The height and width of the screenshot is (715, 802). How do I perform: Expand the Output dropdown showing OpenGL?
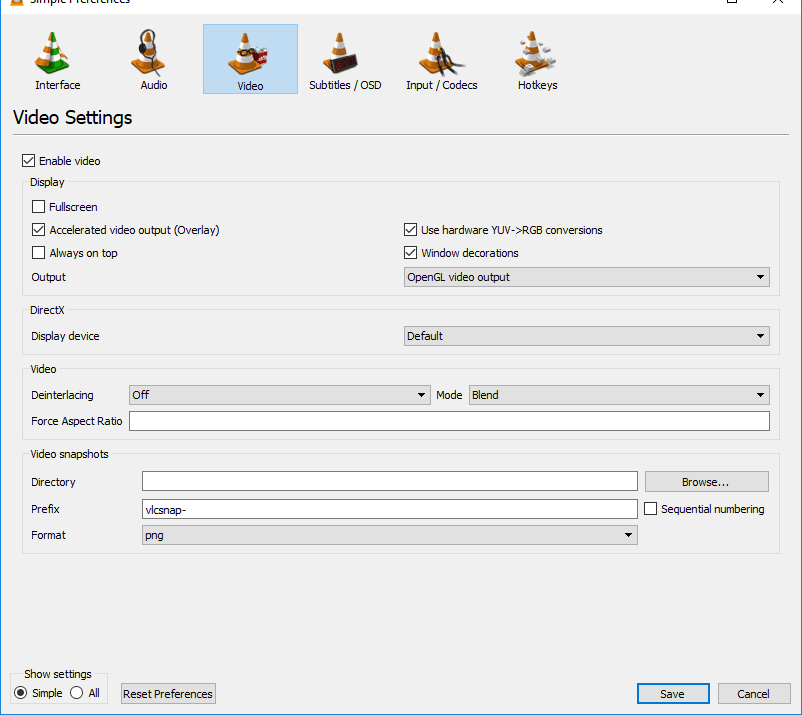pyautogui.click(x=587, y=277)
